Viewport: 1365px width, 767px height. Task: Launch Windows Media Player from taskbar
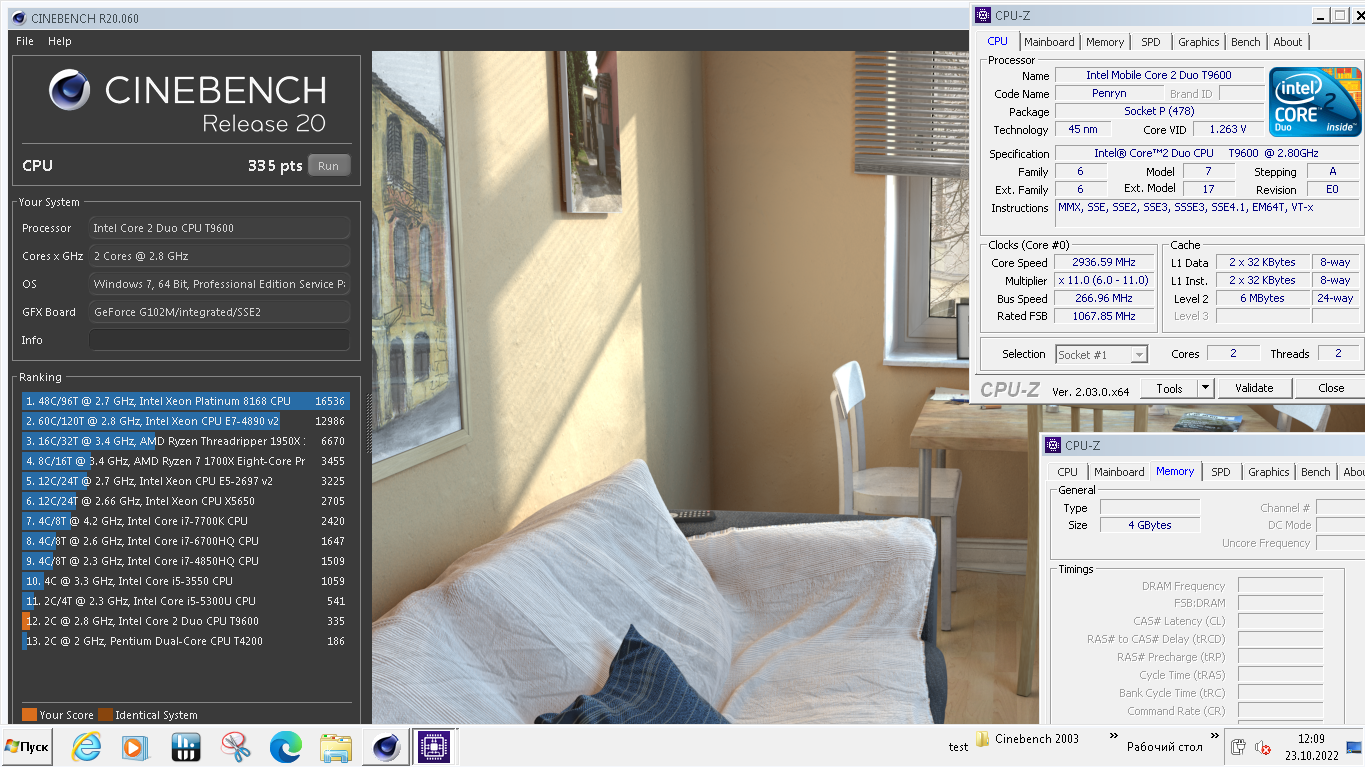click(x=133, y=747)
